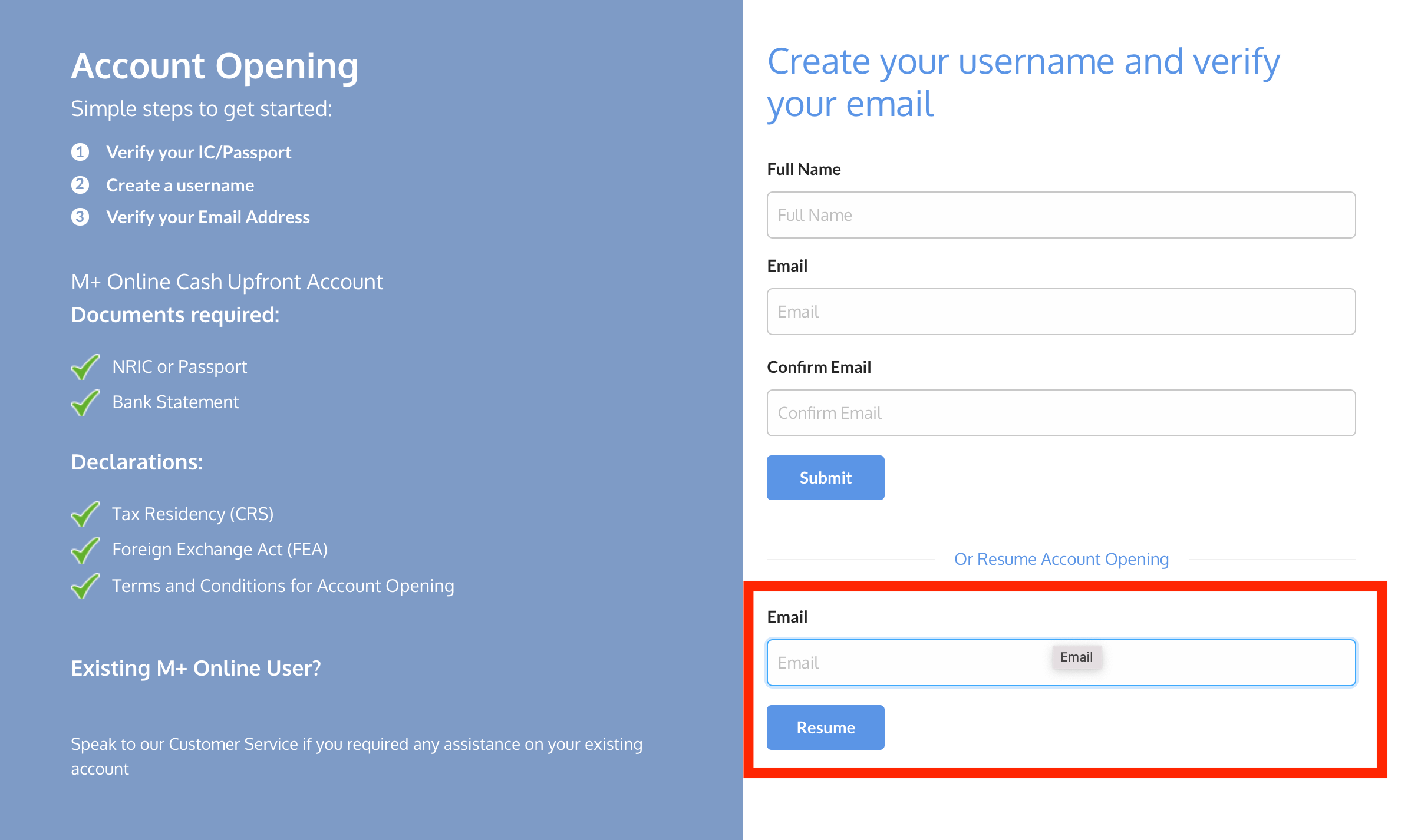Click the Submit button
Viewport: 1421px width, 840px height.
pyautogui.click(x=825, y=478)
